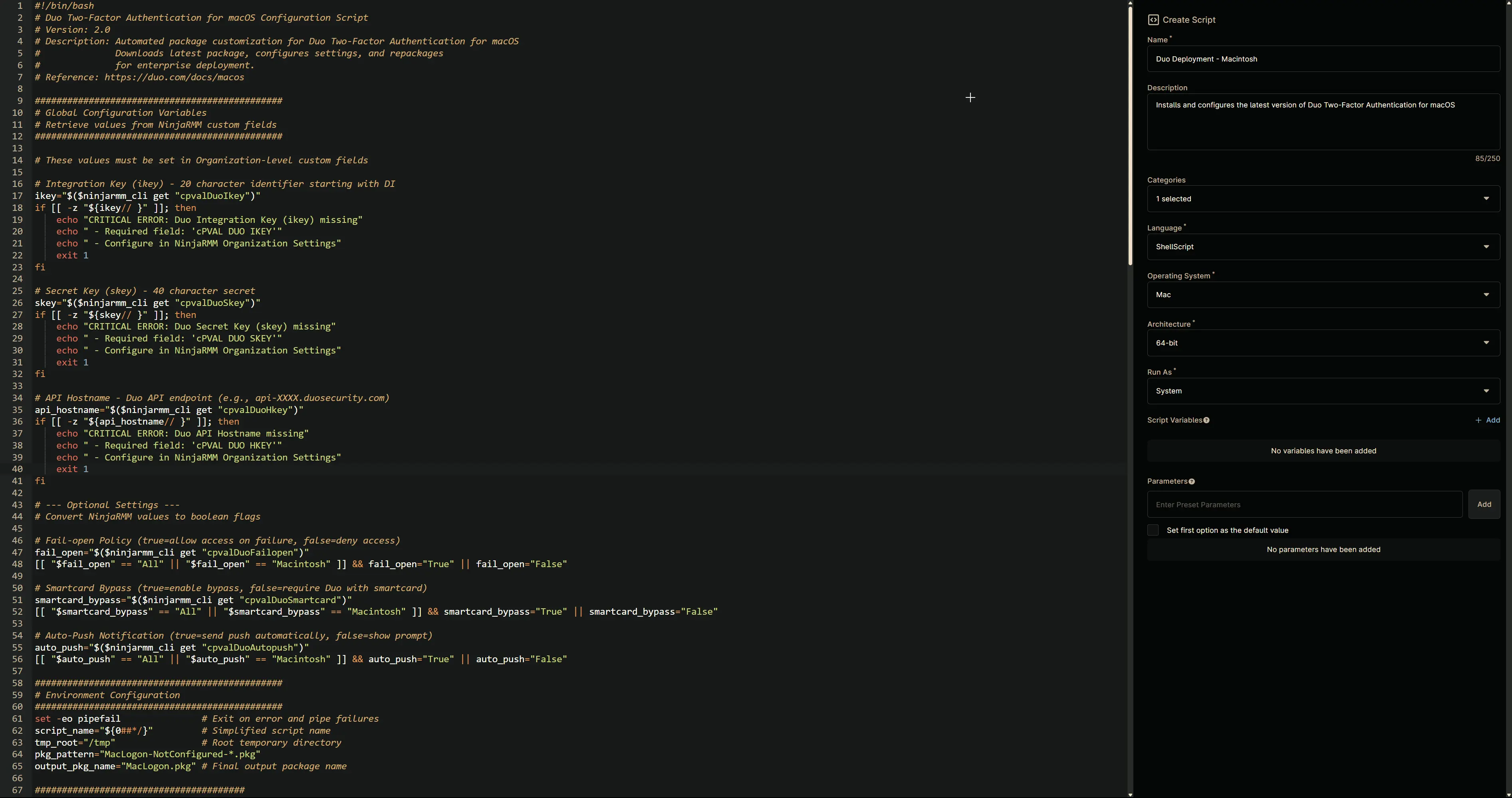The width and height of the screenshot is (1512, 798).
Task: Edit the script Name field
Action: (1323, 59)
